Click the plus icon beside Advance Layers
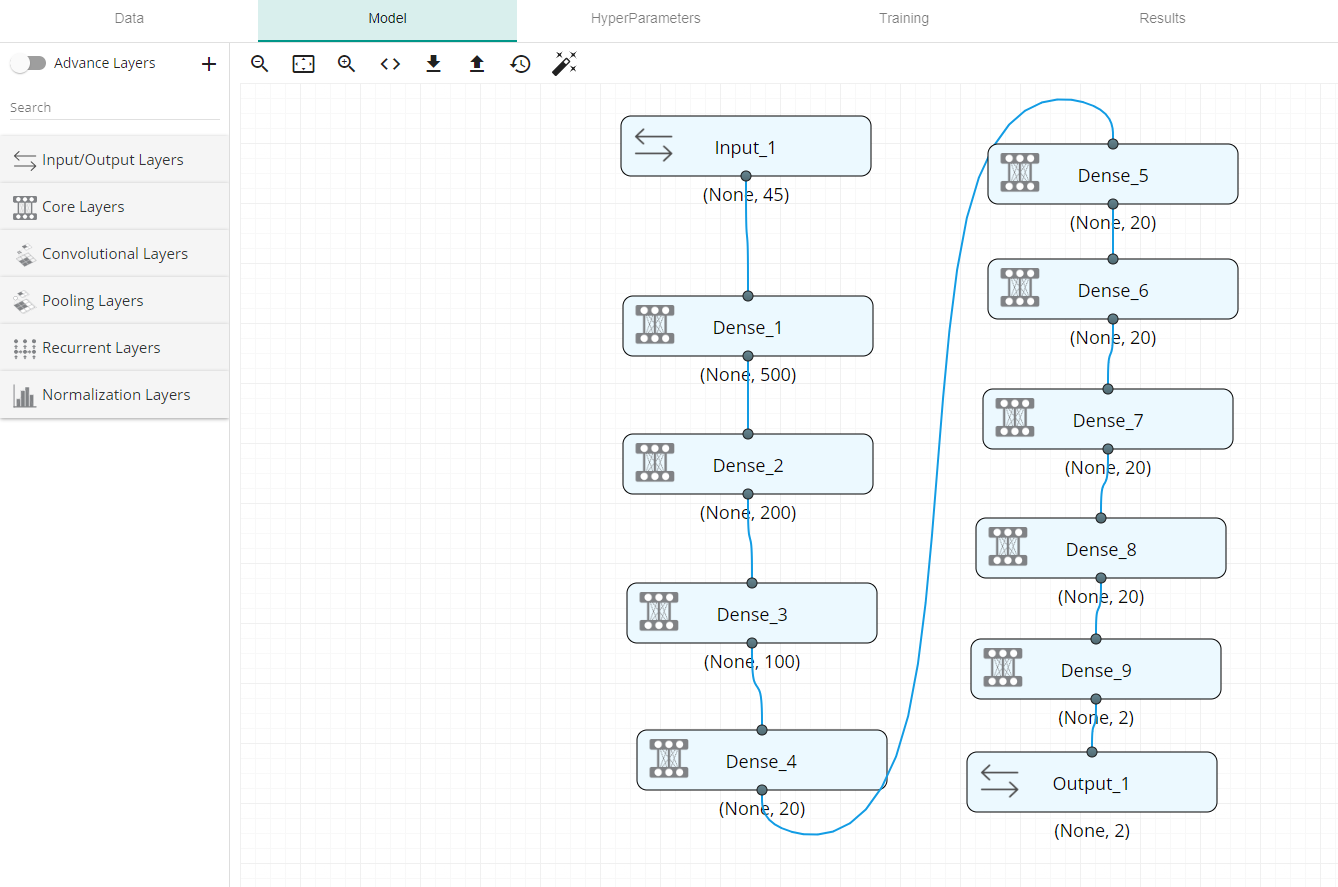 [209, 64]
